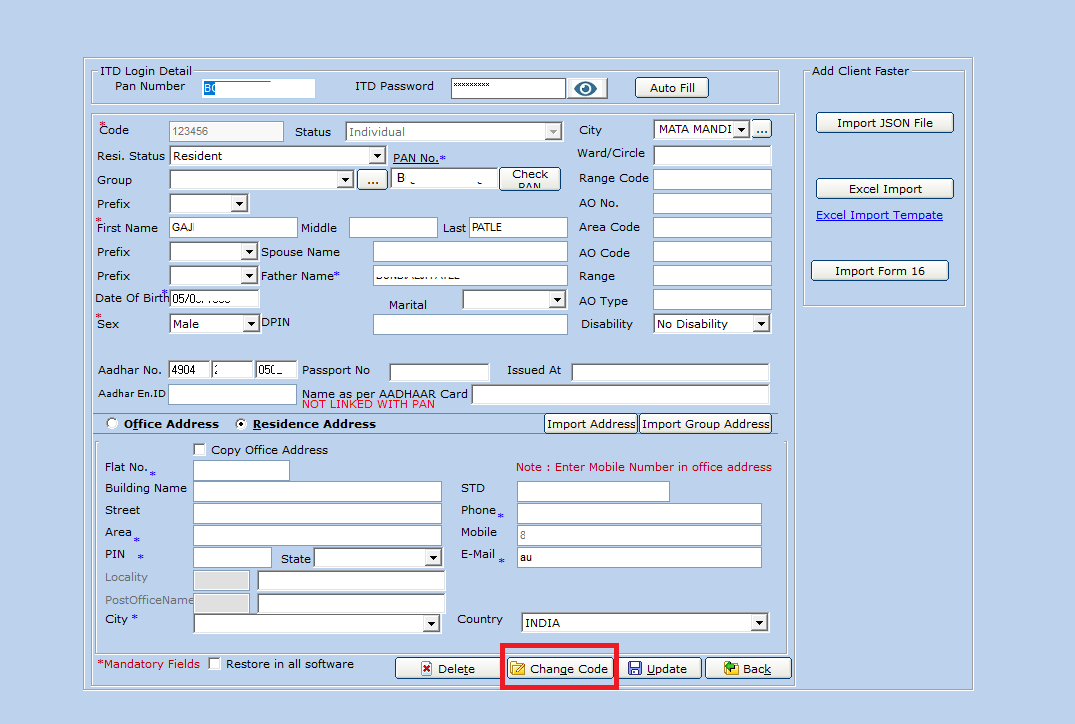Click the AO No. field
Screen dimensions: 1075x724
[712, 204]
